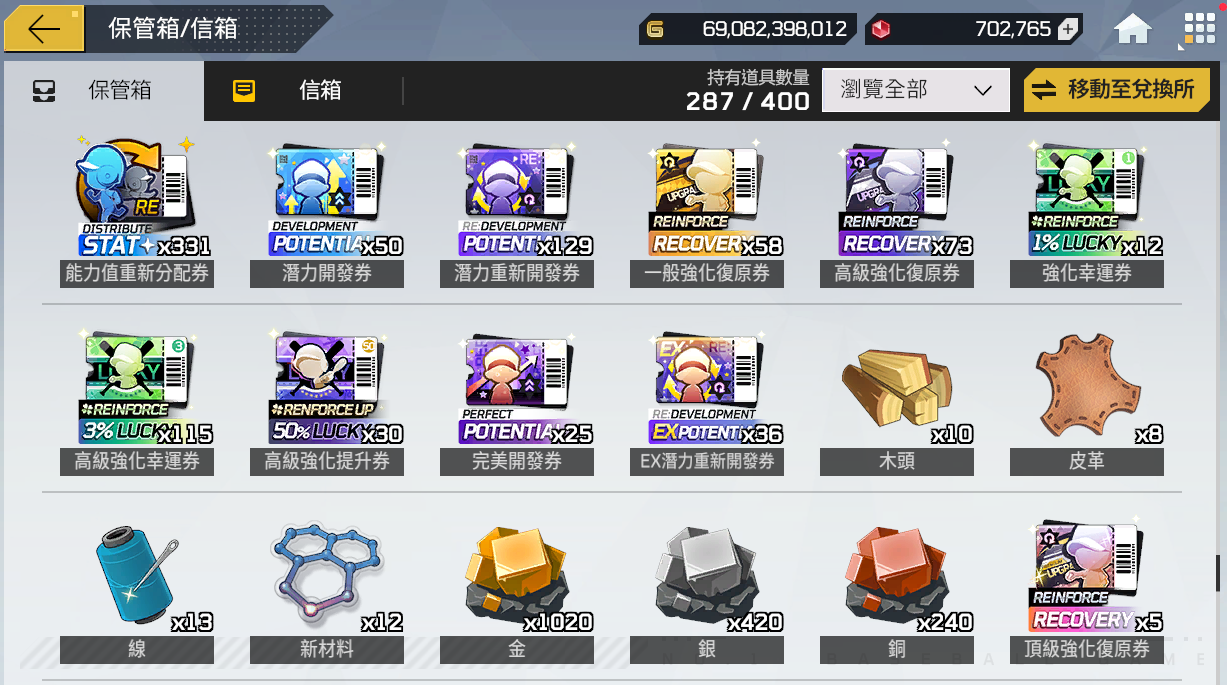
Task: Open the grid menu icon
Action: [1198, 29]
